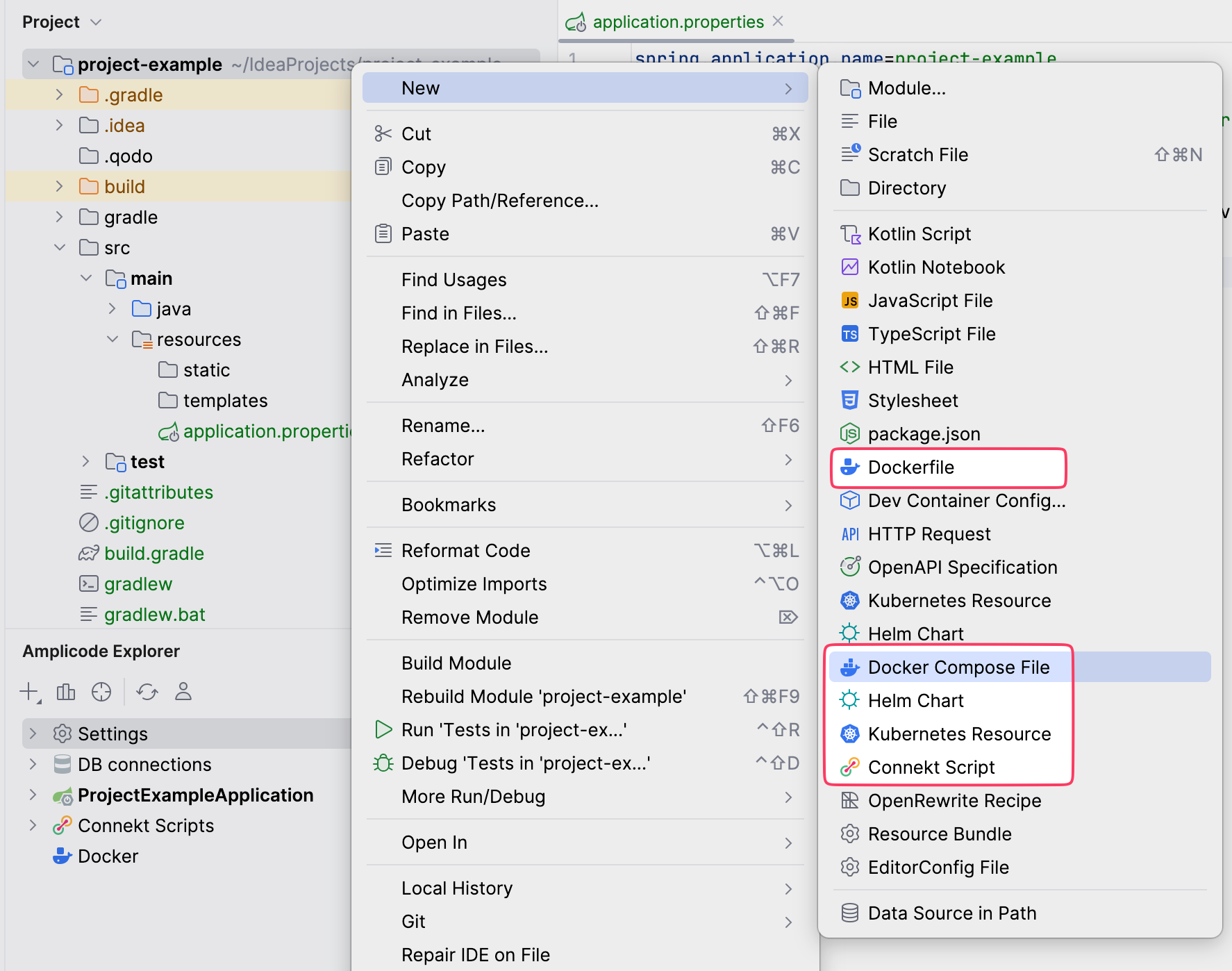Choose Dockerfile from the New submenu
This screenshot has width=1232, height=971.
click(910, 467)
